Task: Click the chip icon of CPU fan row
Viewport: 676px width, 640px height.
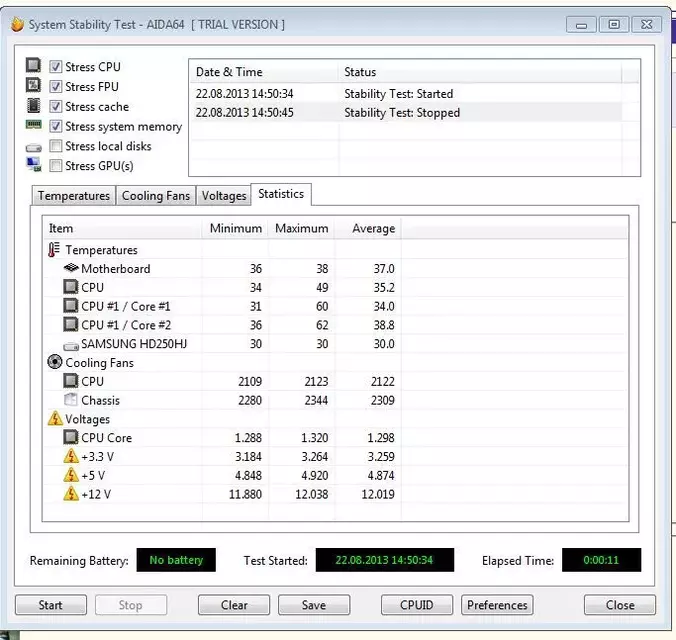Action: (71, 381)
